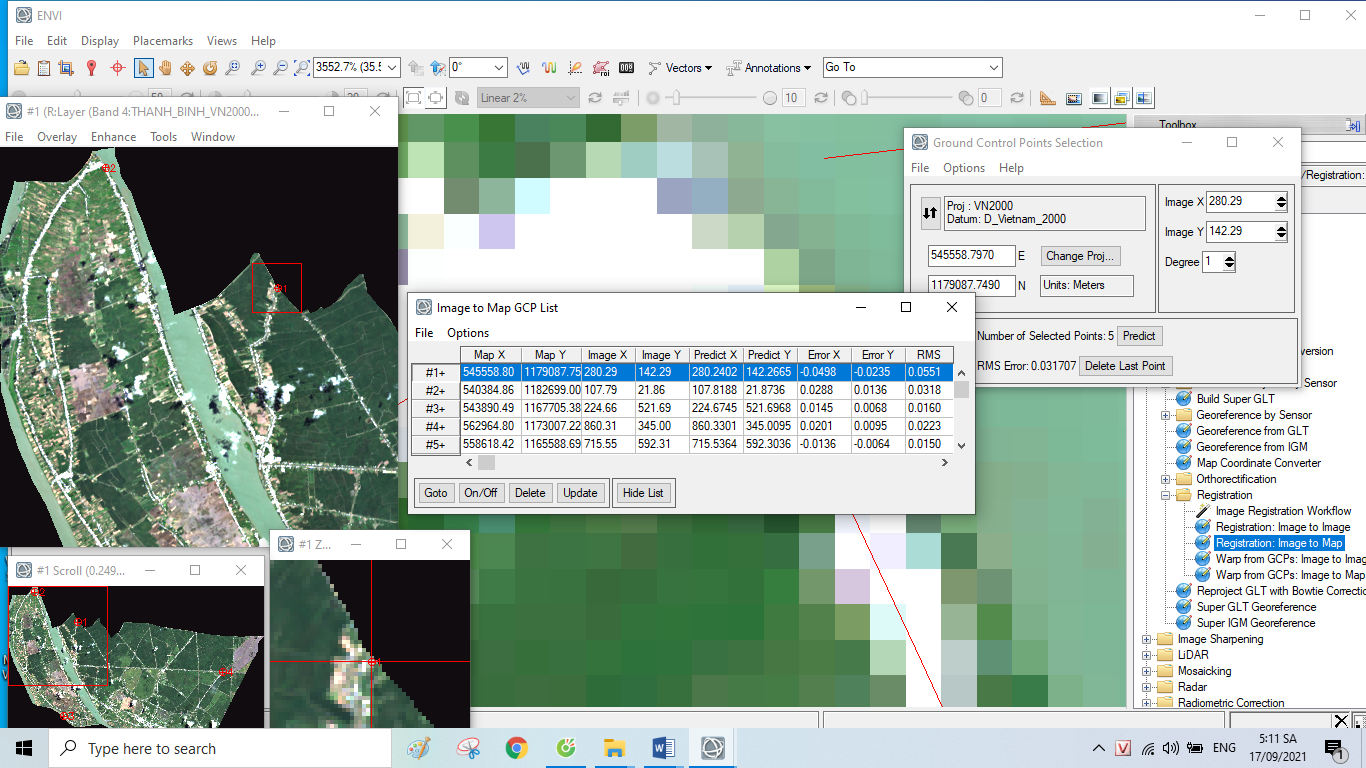The width and height of the screenshot is (1366, 768).
Task: Click the mensuration ruler triangle icon
Action: coord(1047,98)
